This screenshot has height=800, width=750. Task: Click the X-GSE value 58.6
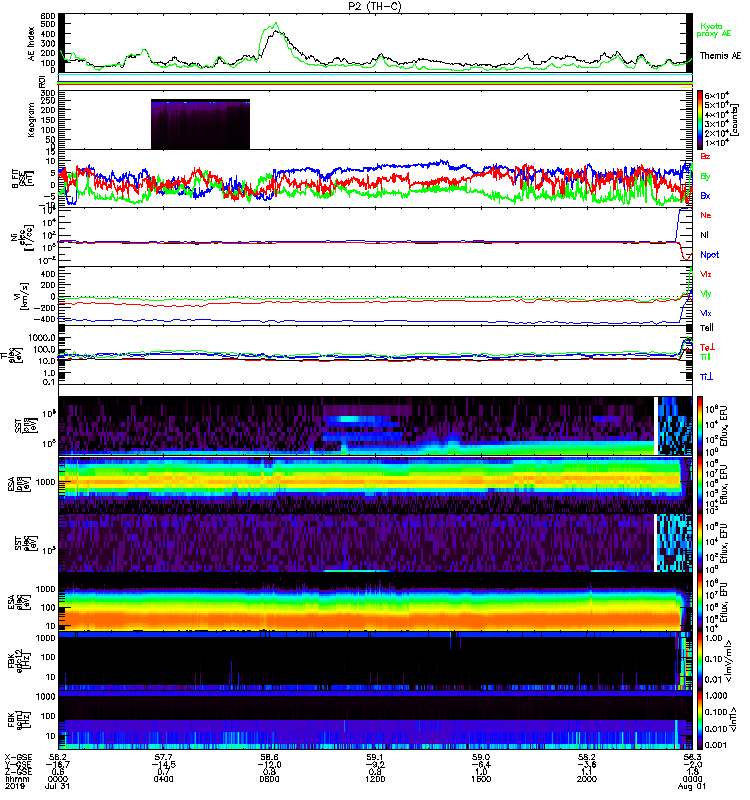pyautogui.click(x=269, y=757)
